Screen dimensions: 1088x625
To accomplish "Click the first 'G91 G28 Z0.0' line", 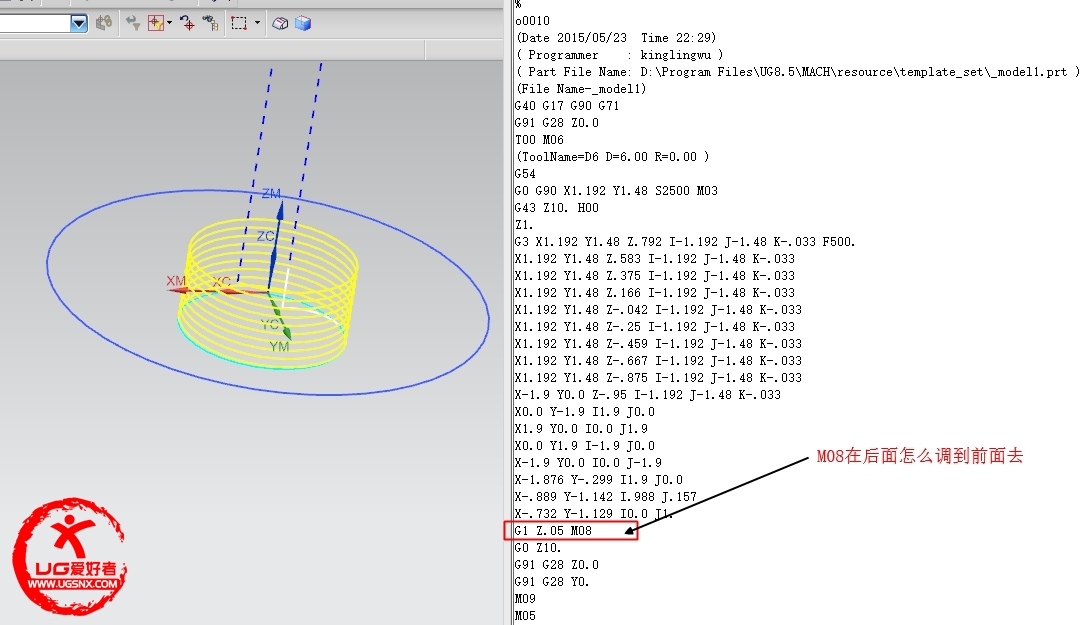I will (x=556, y=123).
